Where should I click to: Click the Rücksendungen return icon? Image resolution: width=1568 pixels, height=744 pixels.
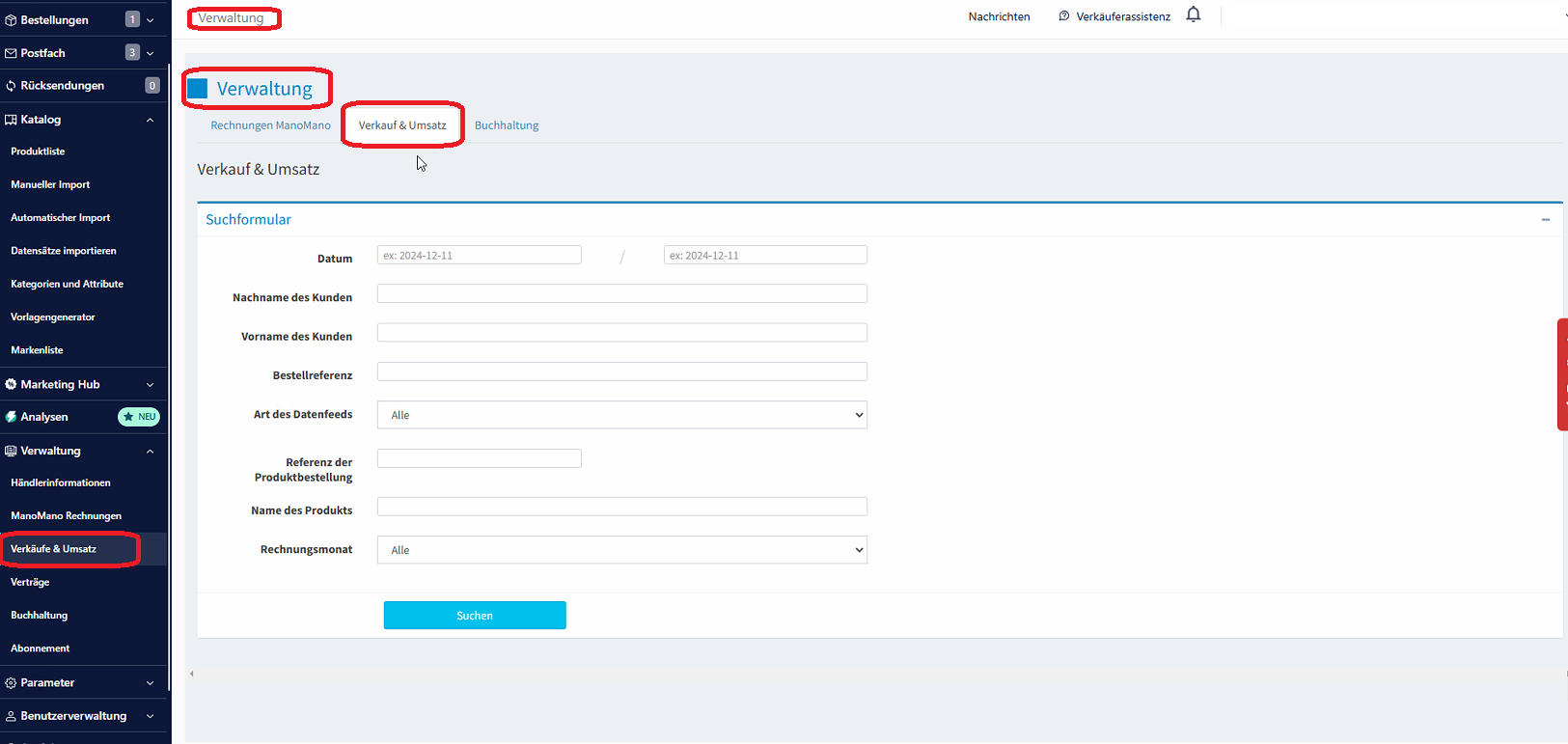11,86
